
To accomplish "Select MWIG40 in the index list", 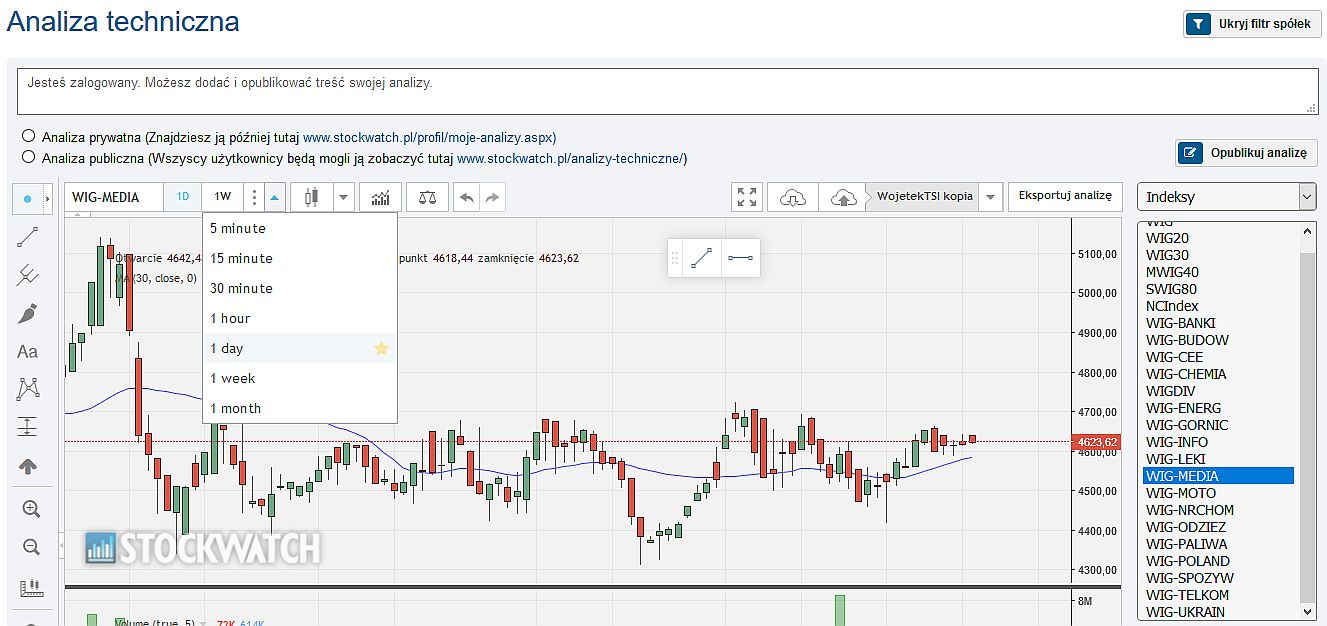I will click(1218, 272).
